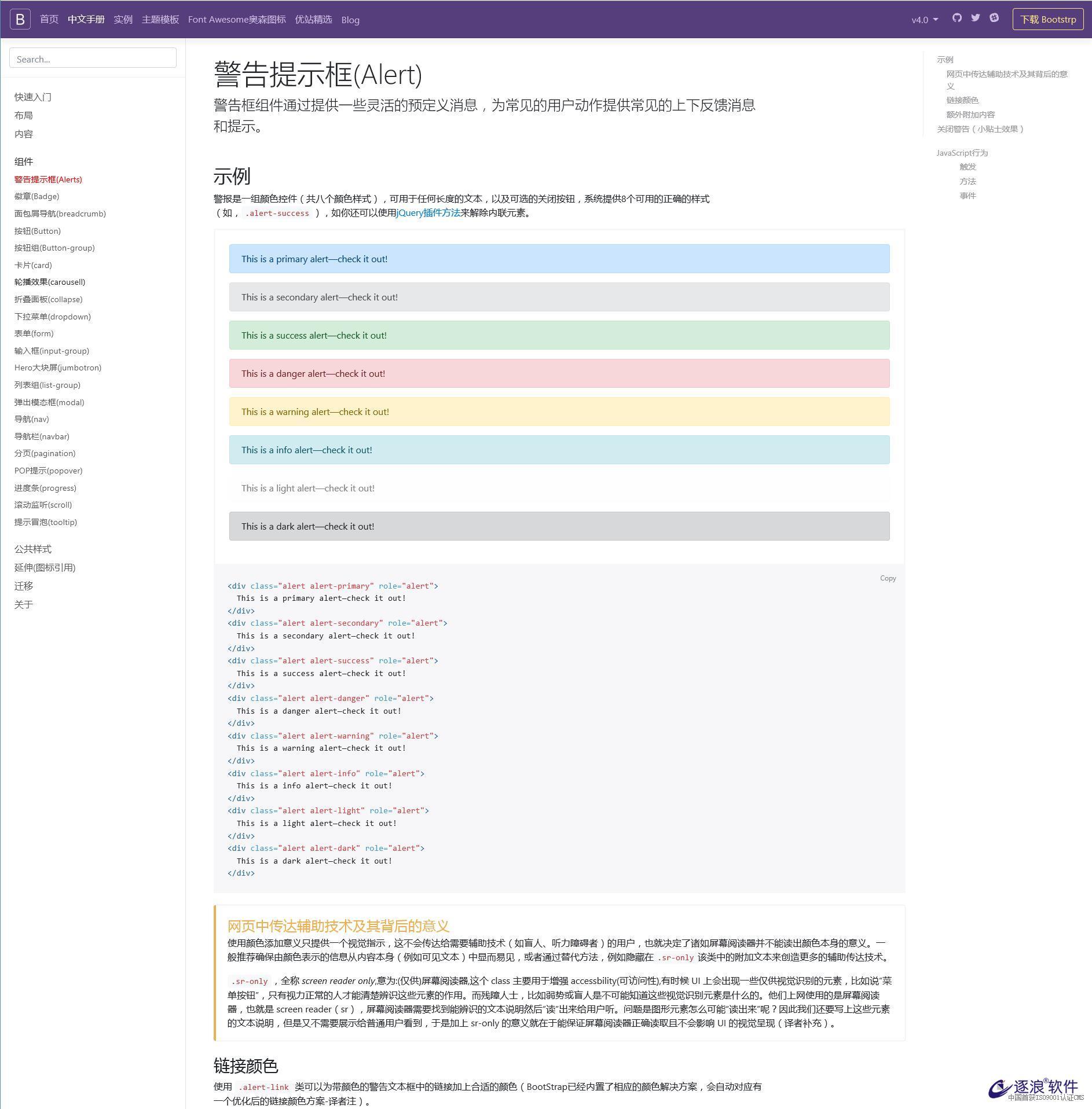Copy the alert code snippet
1092x1109 pixels.
888,578
